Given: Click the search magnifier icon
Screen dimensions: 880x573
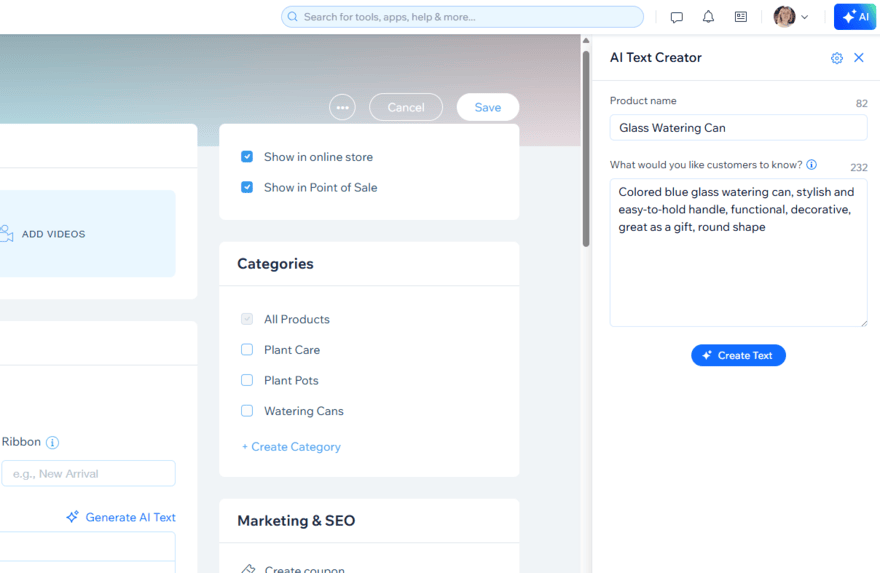Looking at the screenshot, I should pos(292,17).
